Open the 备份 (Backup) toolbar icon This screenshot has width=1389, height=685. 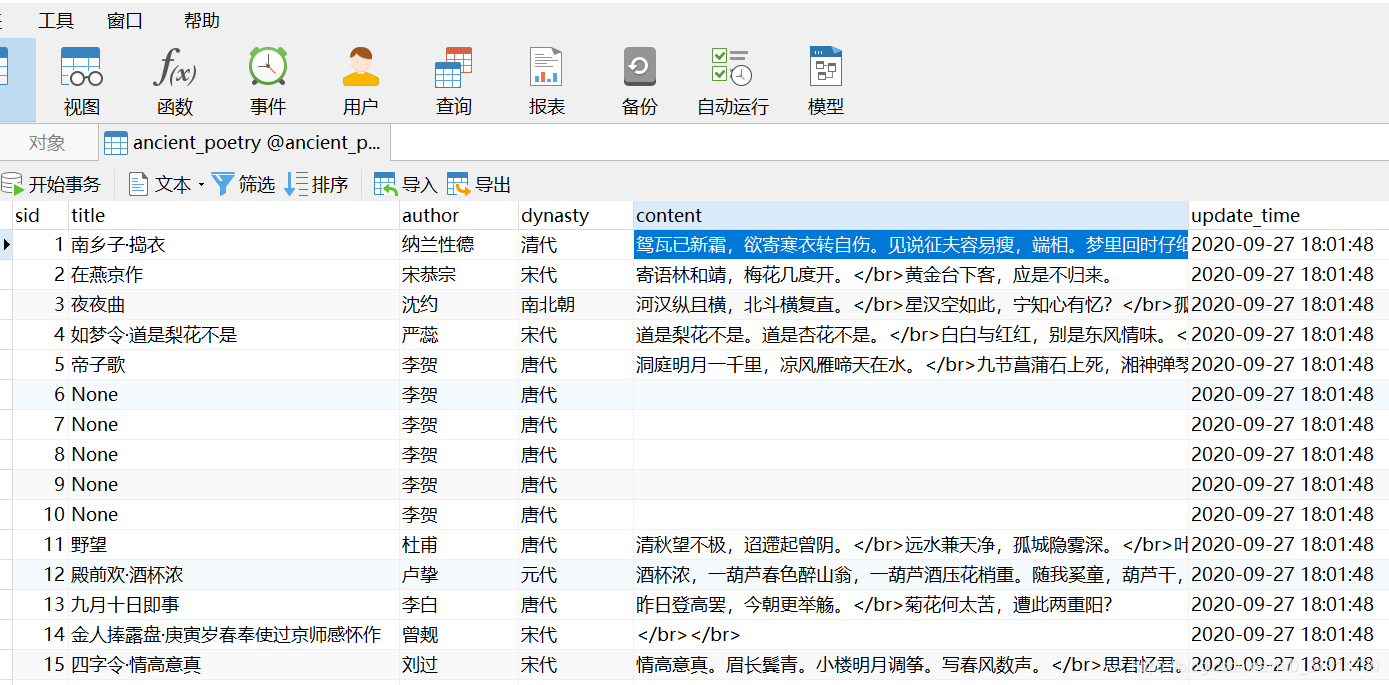pos(640,81)
